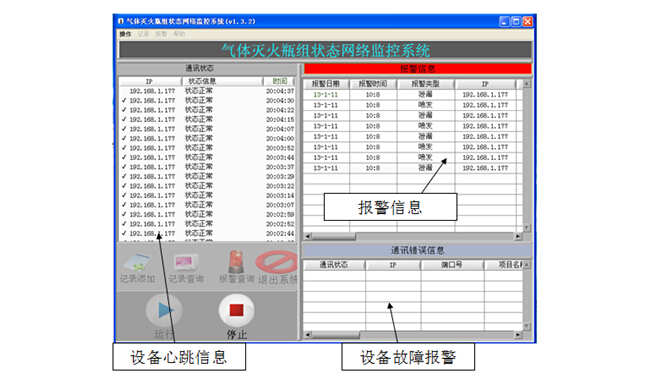Click alarm table's vertical scroll up arrow
Screen dimensions: 661x378
(x=527, y=84)
